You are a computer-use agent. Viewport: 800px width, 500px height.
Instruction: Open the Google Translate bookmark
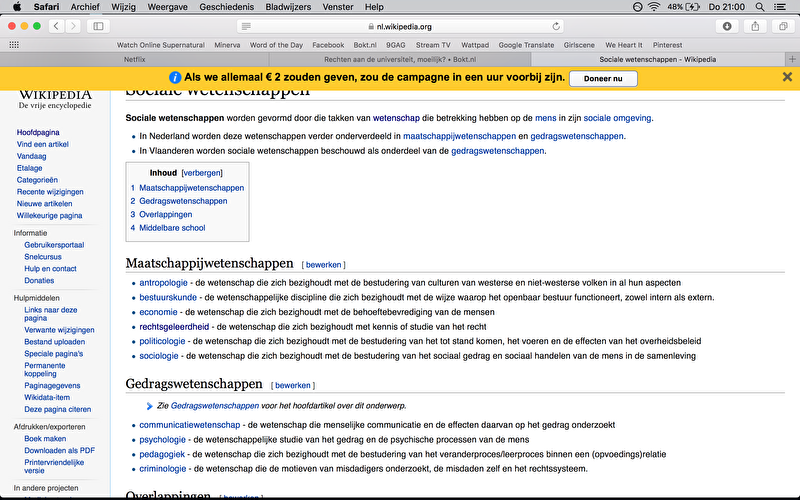tap(526, 45)
